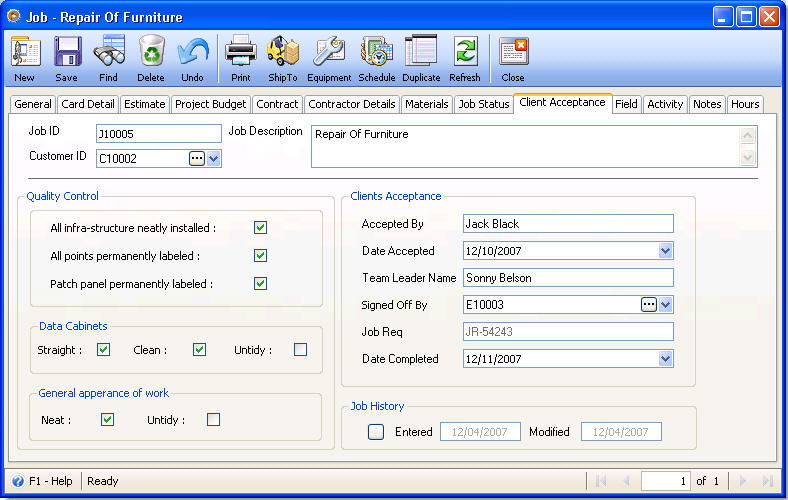The image size is (788, 500).
Task: Close the form using the toolbar Close icon
Action: point(513,52)
